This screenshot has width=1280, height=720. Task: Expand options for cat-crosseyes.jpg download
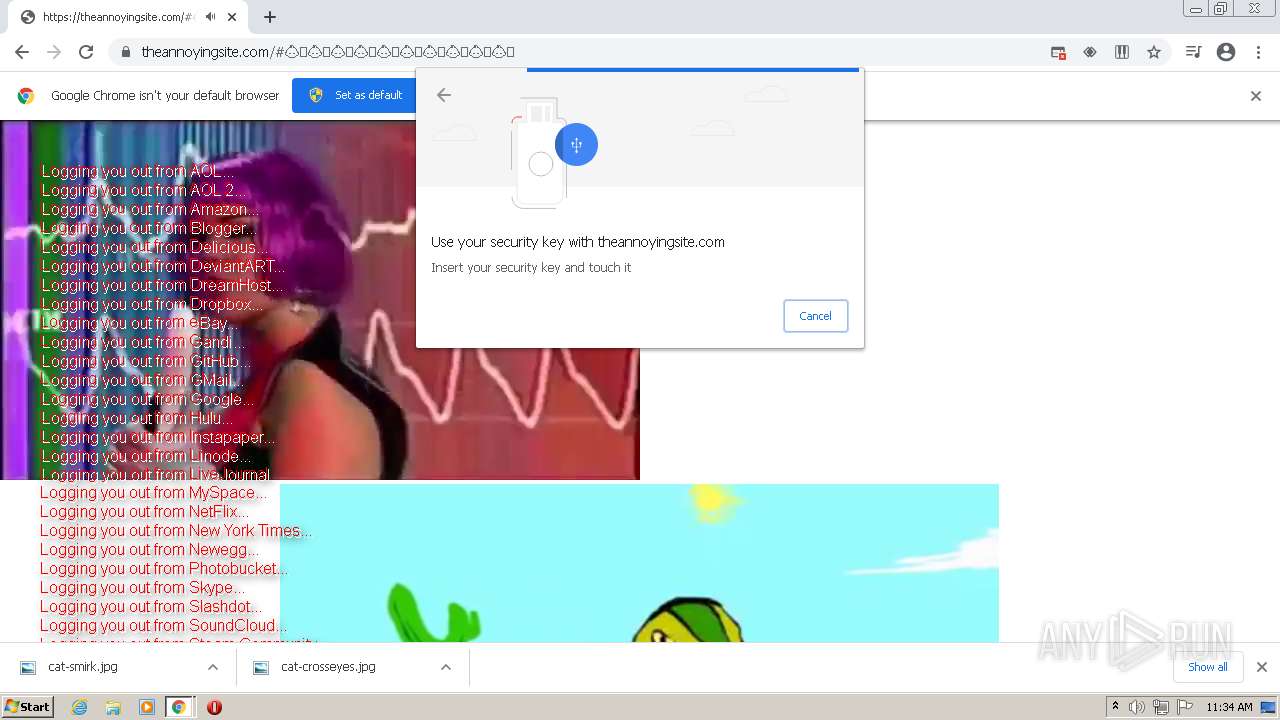pos(446,667)
